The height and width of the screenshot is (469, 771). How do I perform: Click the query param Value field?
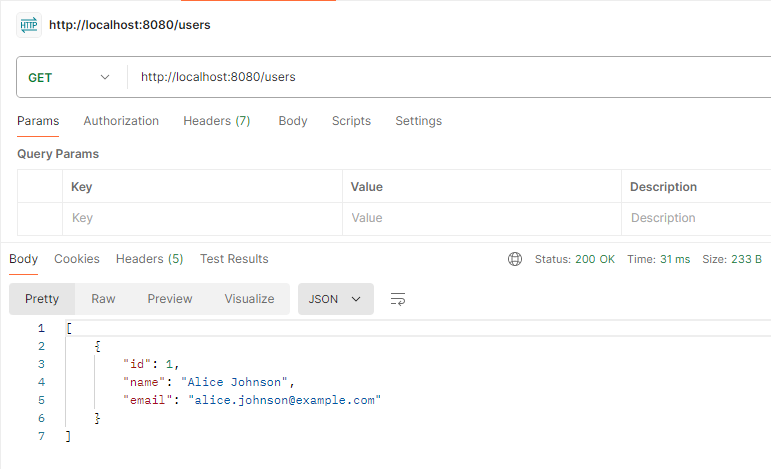click(x=480, y=218)
